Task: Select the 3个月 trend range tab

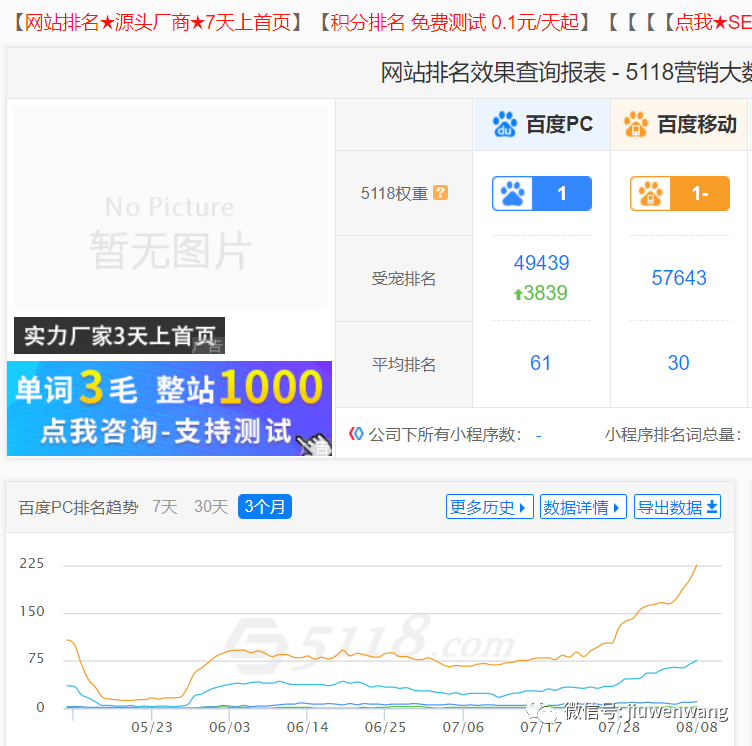Action: pyautogui.click(x=265, y=507)
